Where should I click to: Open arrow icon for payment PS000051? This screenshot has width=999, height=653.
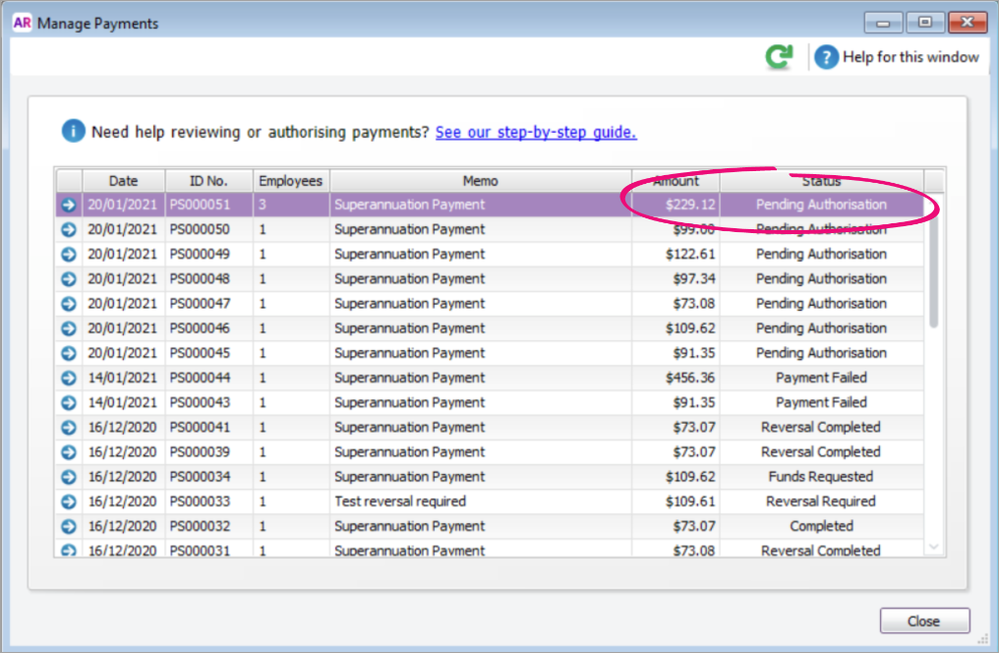[x=68, y=205]
